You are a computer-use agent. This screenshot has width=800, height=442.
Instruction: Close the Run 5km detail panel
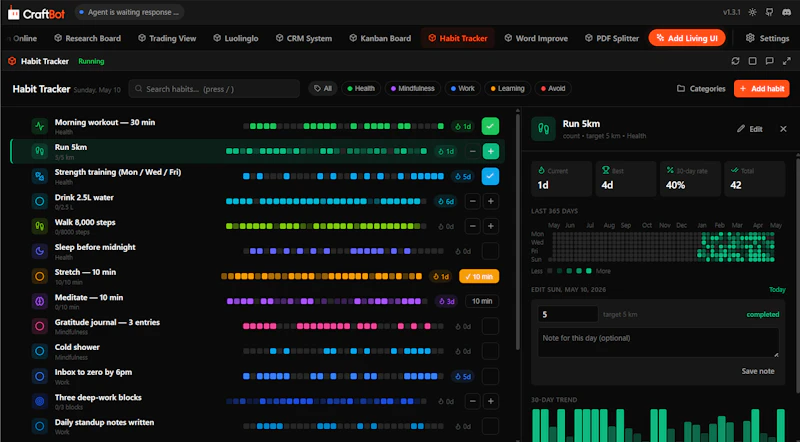click(x=783, y=129)
